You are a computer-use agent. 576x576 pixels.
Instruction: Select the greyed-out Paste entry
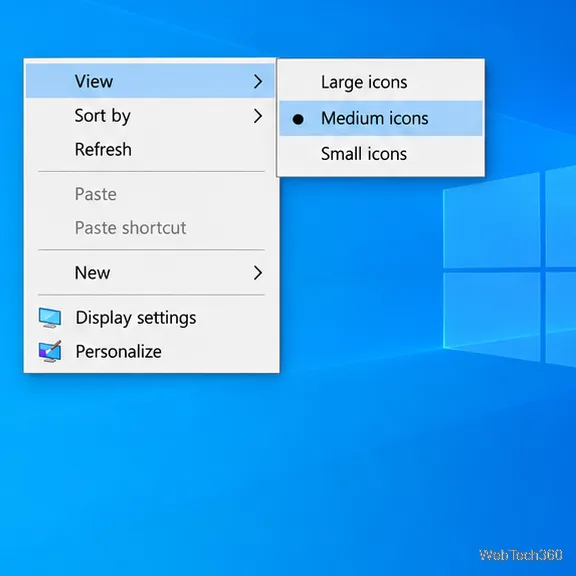150,194
